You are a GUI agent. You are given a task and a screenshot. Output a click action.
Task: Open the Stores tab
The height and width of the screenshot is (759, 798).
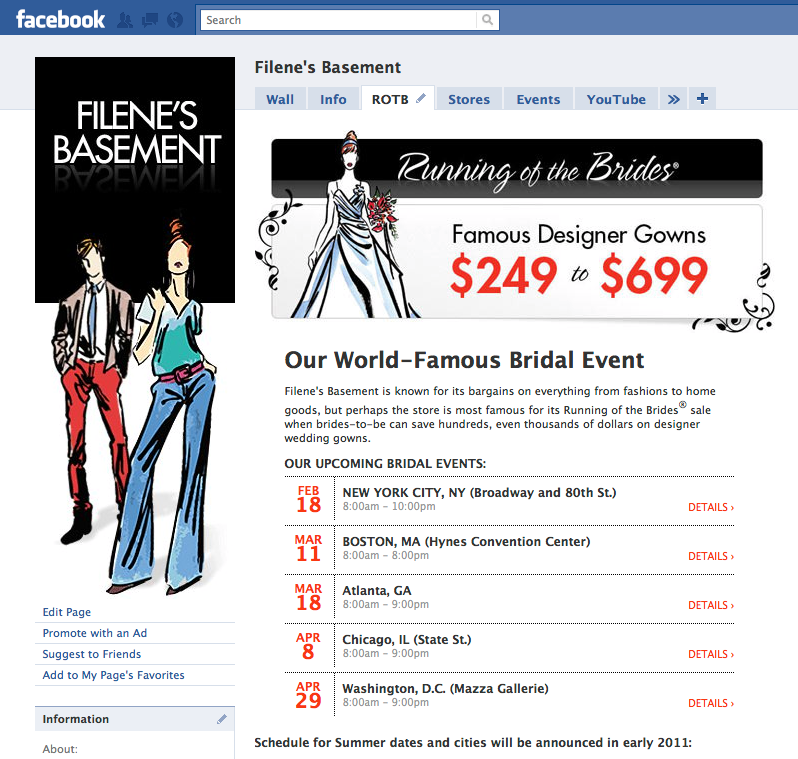(x=469, y=99)
